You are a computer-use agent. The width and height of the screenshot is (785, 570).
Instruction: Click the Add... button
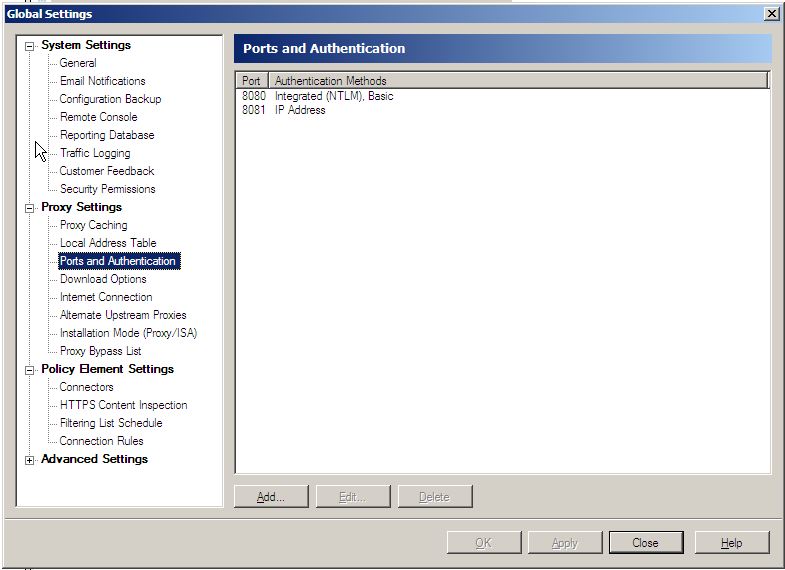point(270,497)
